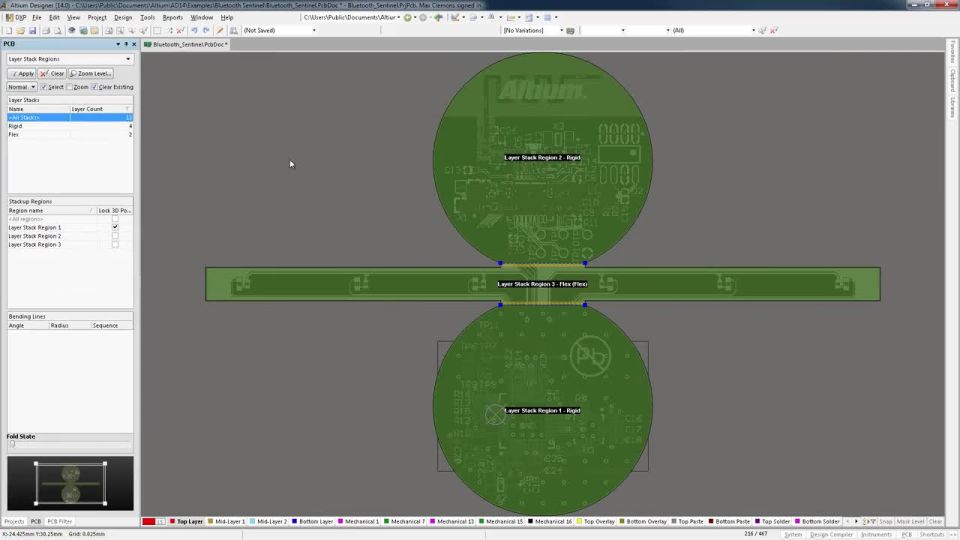Switch to the Projects panel tab

point(14,522)
